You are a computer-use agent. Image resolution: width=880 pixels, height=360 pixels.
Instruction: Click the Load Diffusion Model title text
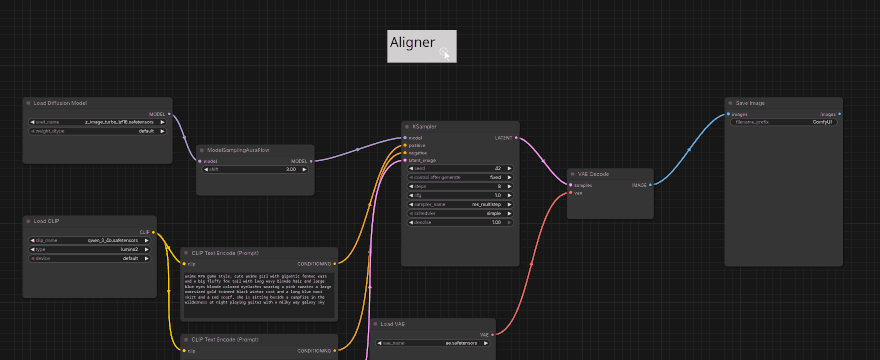(x=60, y=103)
